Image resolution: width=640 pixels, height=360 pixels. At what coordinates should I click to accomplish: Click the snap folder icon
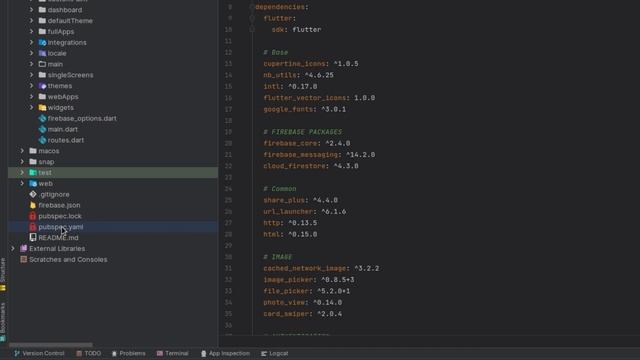tap(33, 162)
